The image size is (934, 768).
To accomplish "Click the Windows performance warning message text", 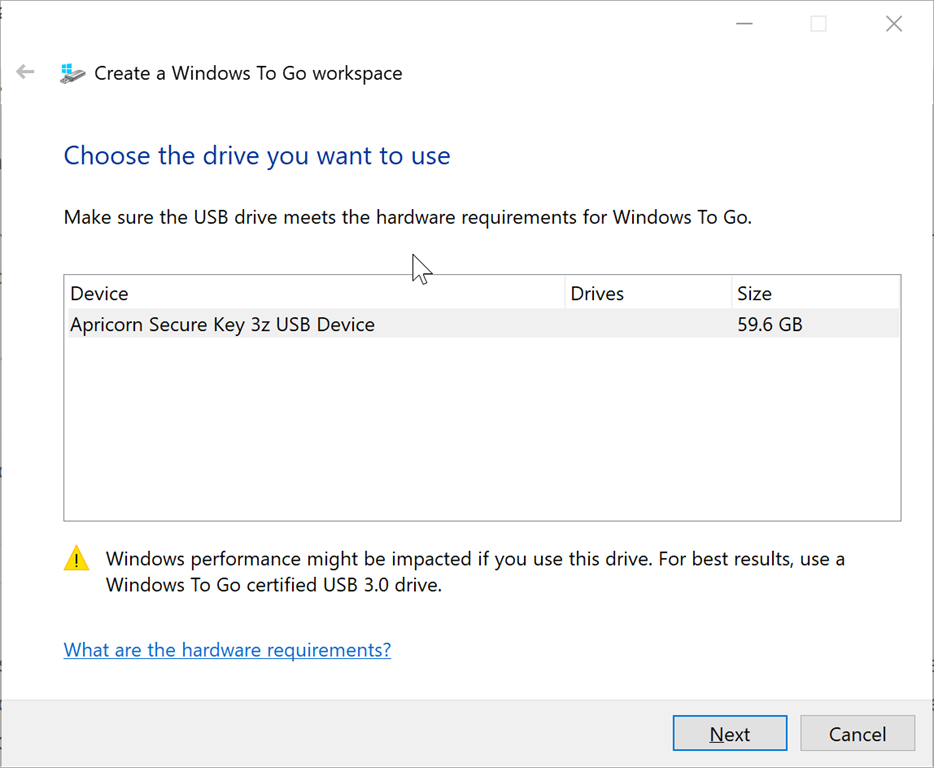I will tap(475, 572).
